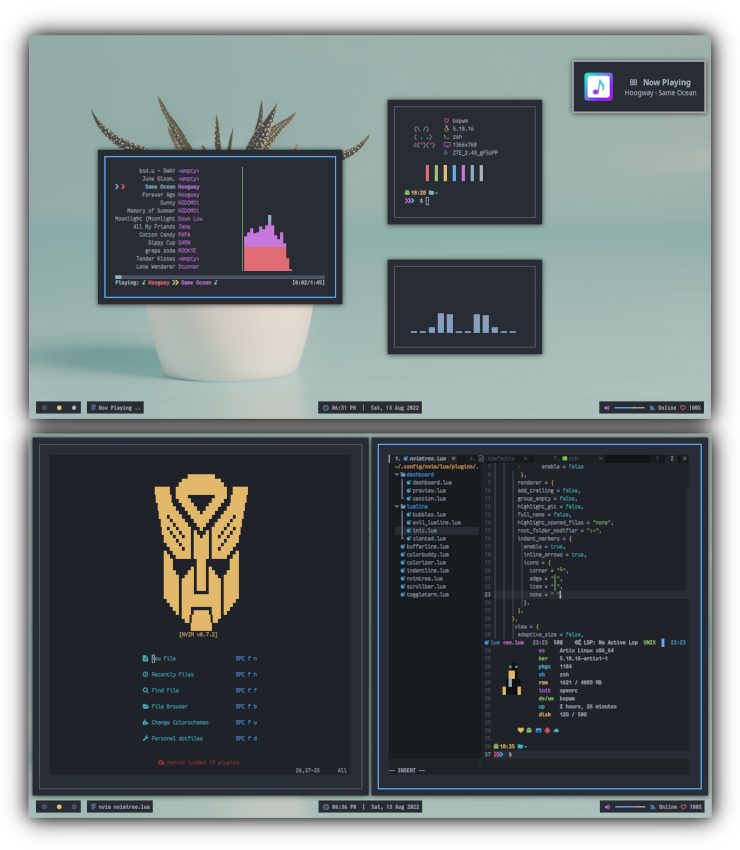Select white workspace dot beside Now Playing title
This screenshot has height=850, width=740.
click(74, 408)
